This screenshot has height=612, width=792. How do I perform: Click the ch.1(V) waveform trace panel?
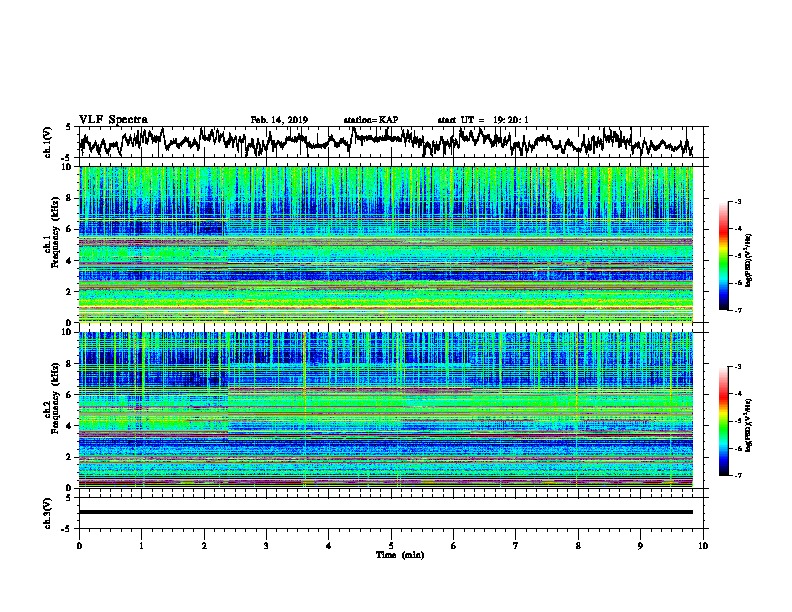393,142
